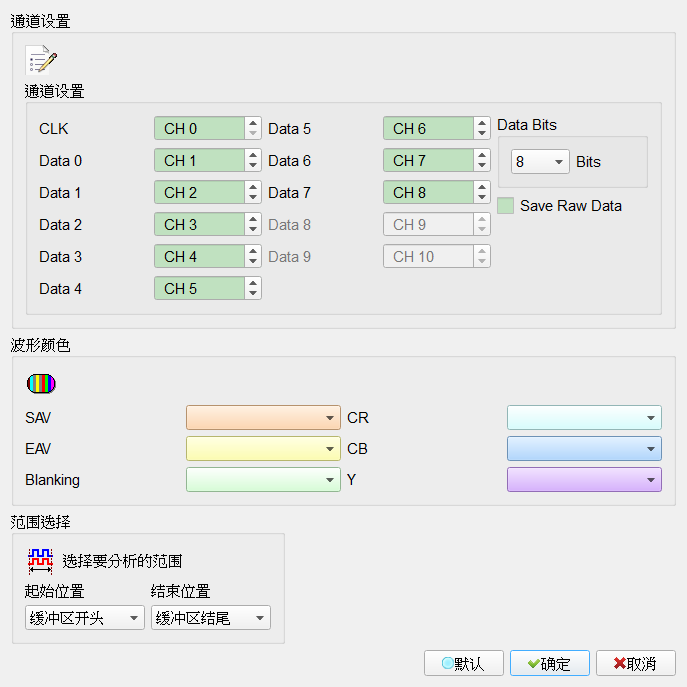Open the Y color dropdown
Viewport: 687px width, 687px height.
pyautogui.click(x=584, y=480)
